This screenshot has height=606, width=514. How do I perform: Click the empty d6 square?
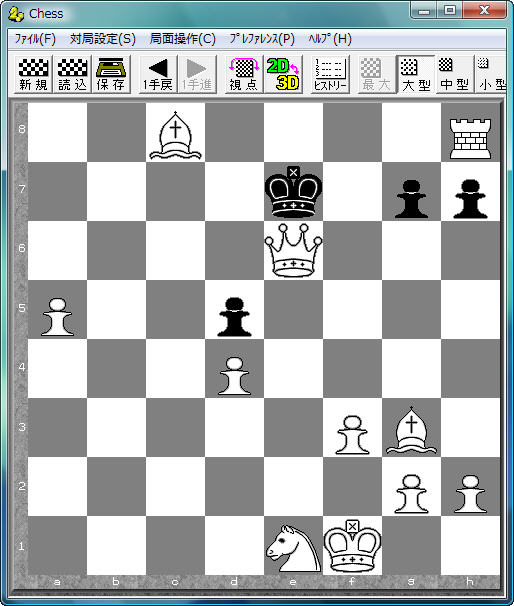[x=235, y=250]
